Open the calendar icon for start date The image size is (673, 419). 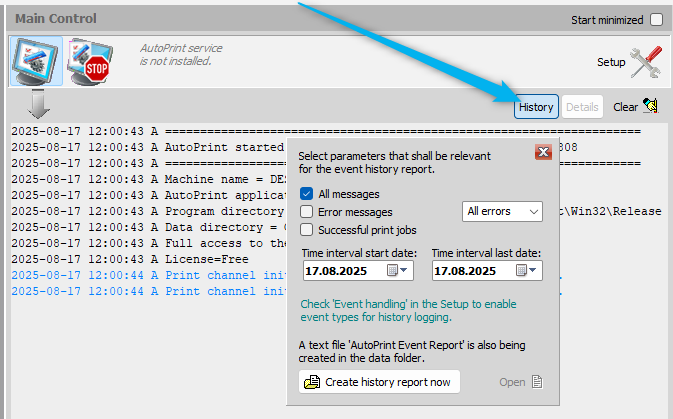click(392, 270)
